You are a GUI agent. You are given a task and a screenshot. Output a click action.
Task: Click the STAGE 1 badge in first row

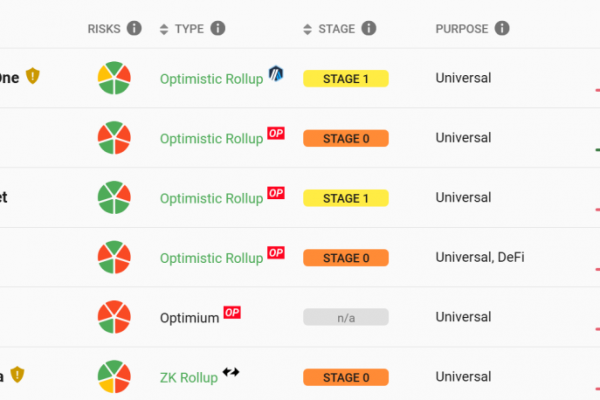coord(346,78)
